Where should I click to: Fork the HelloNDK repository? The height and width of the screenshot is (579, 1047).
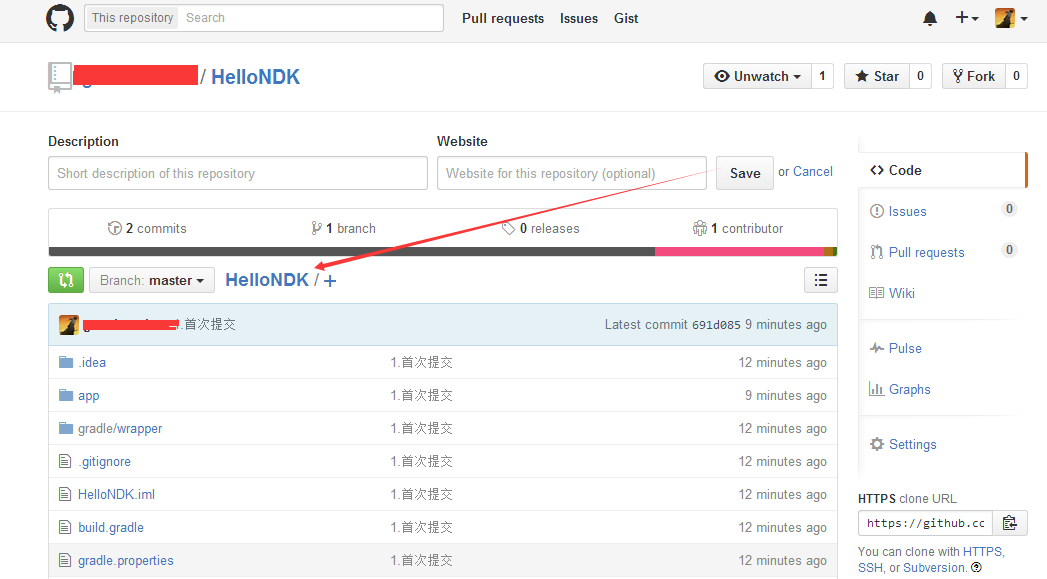tap(974, 76)
